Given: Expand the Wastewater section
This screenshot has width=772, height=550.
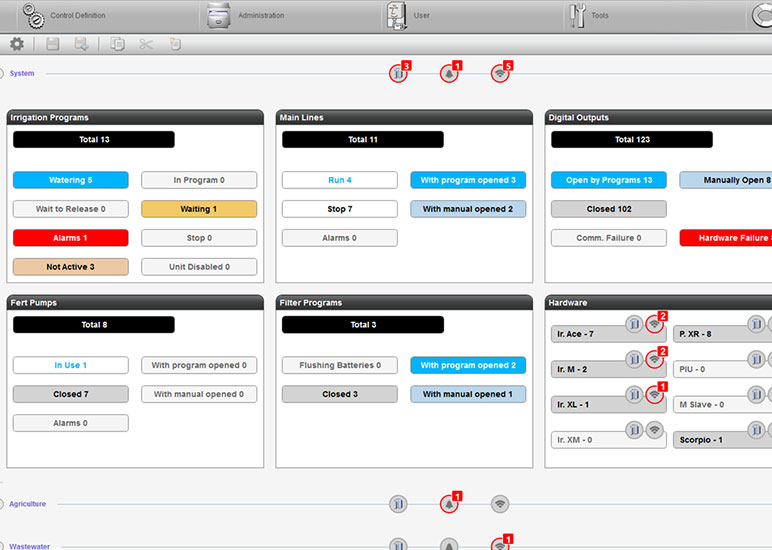Looking at the screenshot, I should coord(3,546).
